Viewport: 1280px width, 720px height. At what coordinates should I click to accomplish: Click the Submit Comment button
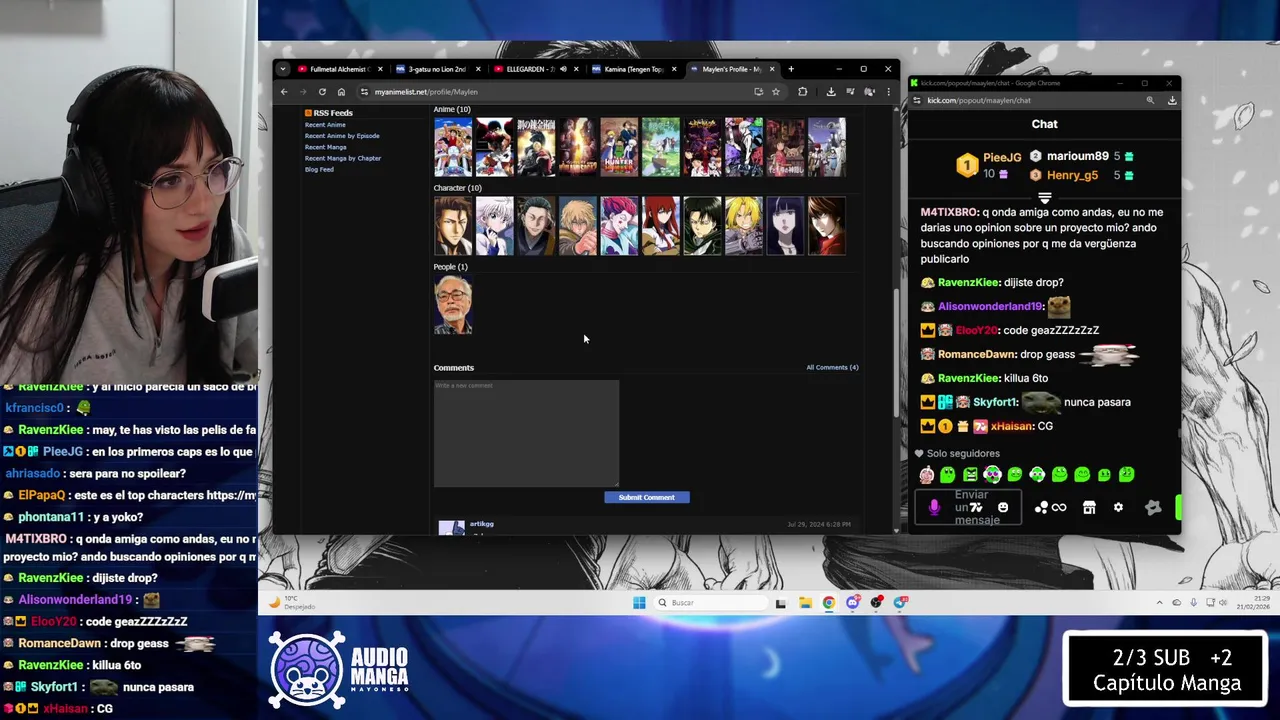pos(646,497)
